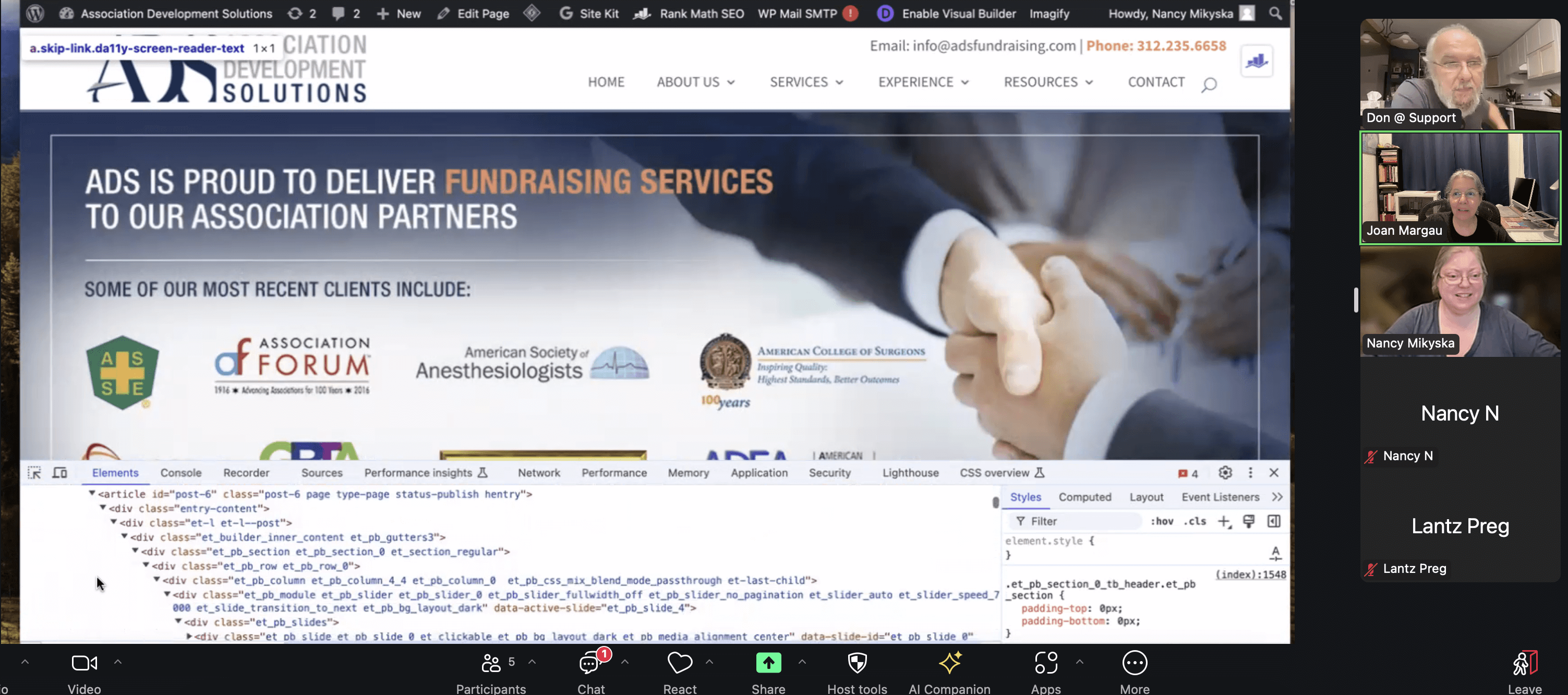This screenshot has width=1568, height=695.
Task: Click the :hov pseudo-class toggle button
Action: click(x=1163, y=521)
